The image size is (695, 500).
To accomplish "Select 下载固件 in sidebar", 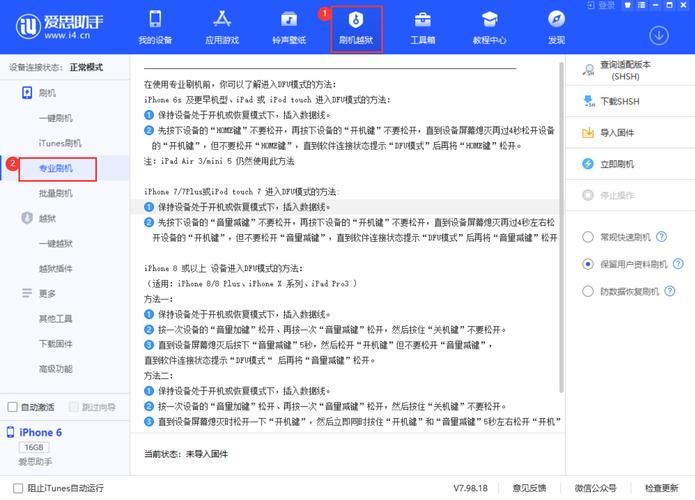I will (56, 344).
